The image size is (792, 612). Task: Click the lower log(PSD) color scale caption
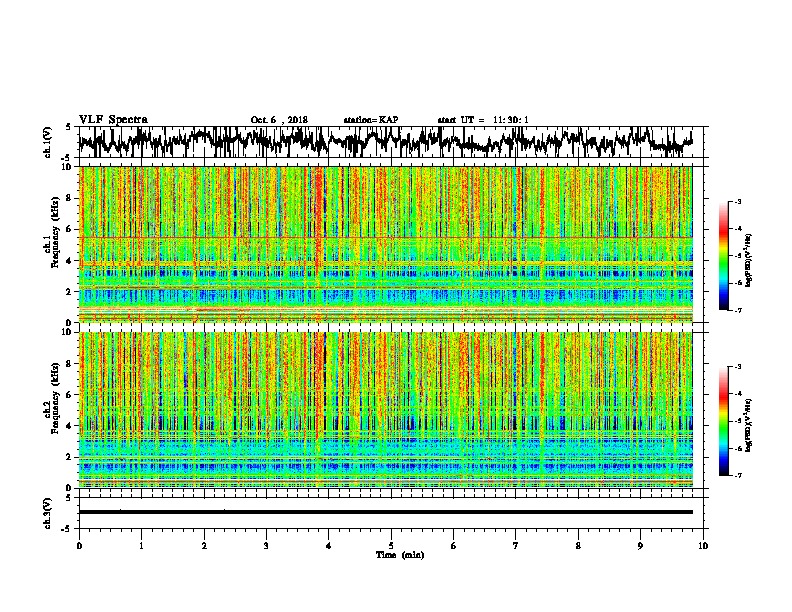[749, 425]
